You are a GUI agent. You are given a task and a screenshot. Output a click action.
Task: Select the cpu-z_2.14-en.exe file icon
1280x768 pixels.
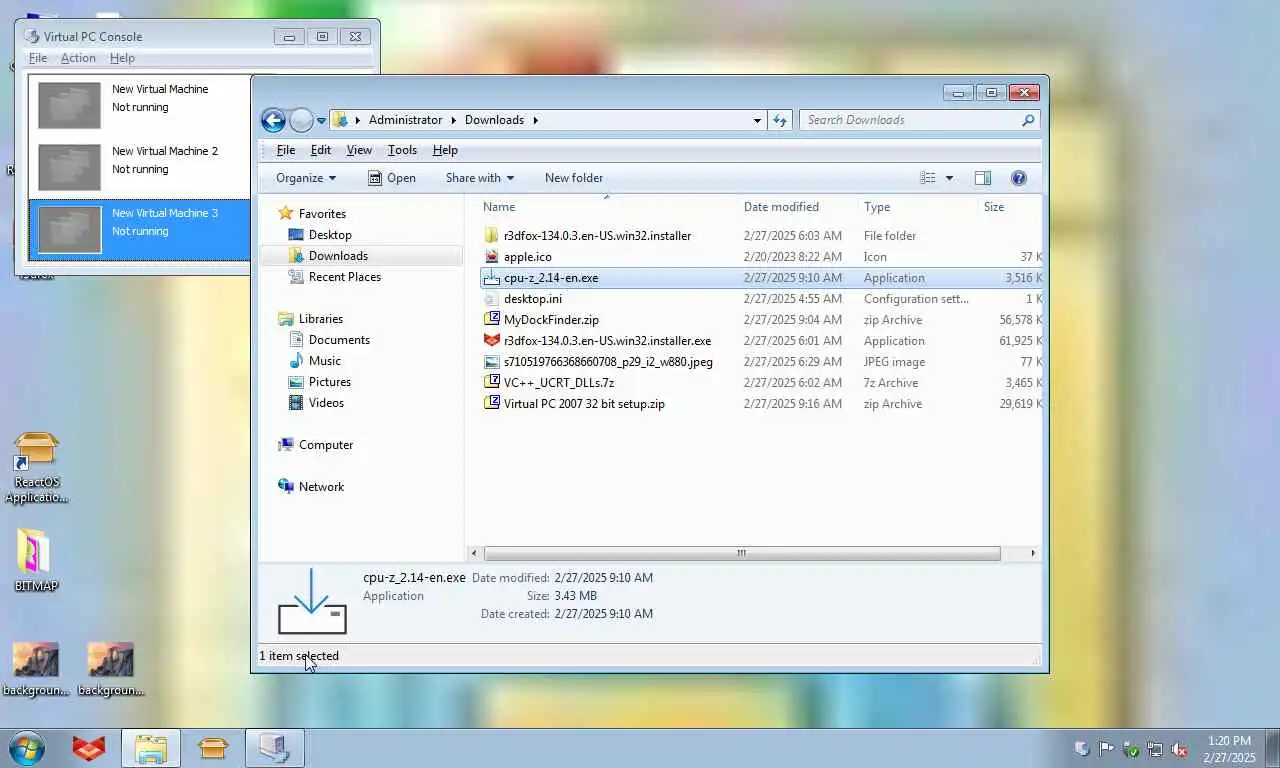[x=491, y=278]
